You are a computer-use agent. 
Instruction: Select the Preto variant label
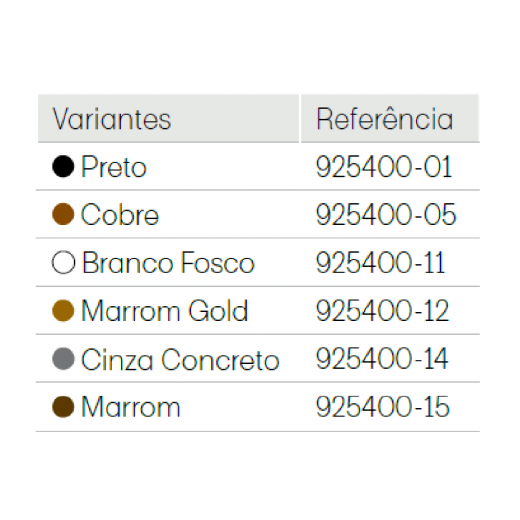click(114, 166)
